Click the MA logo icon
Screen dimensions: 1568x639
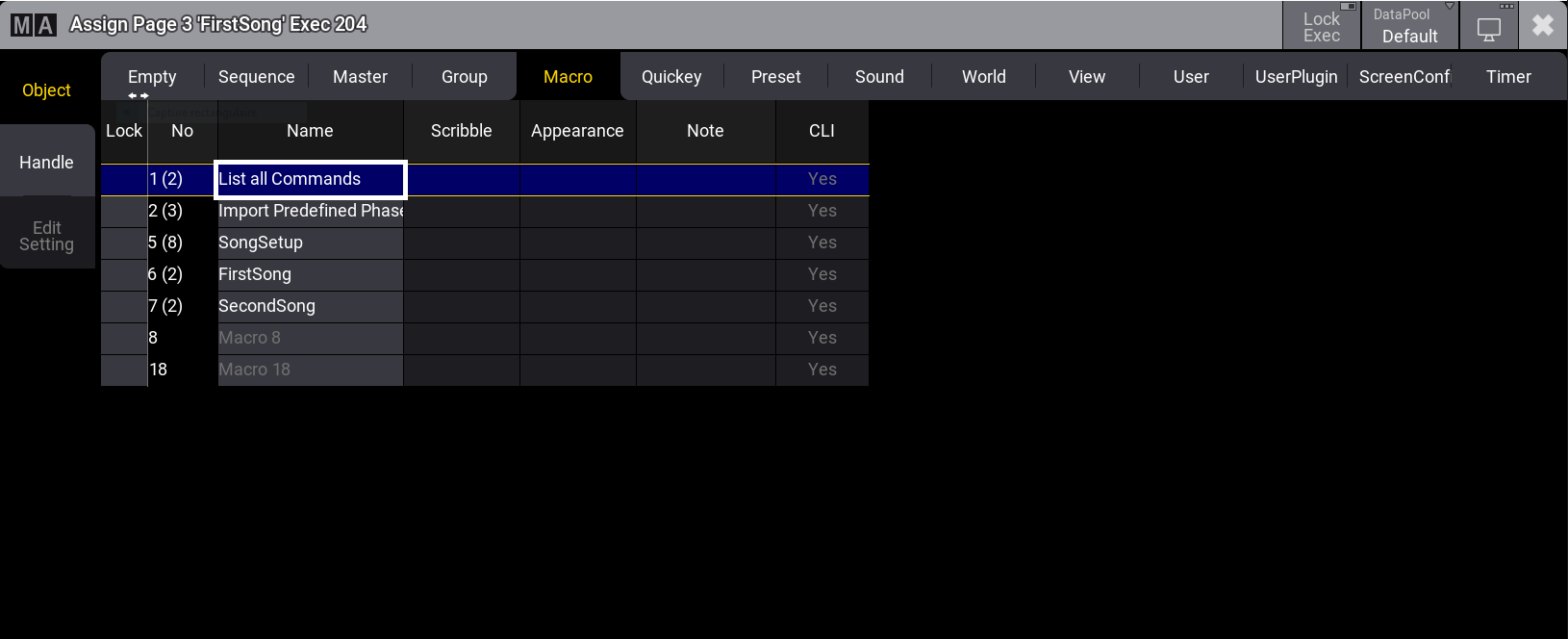(34, 25)
